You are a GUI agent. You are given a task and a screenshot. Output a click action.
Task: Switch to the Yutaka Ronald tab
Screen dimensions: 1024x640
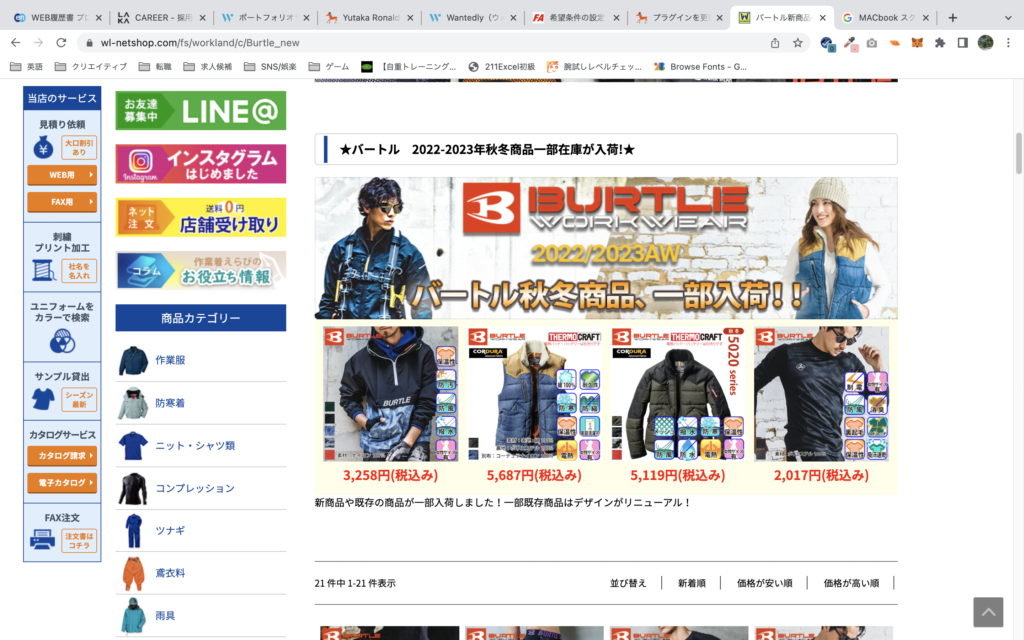point(369,18)
